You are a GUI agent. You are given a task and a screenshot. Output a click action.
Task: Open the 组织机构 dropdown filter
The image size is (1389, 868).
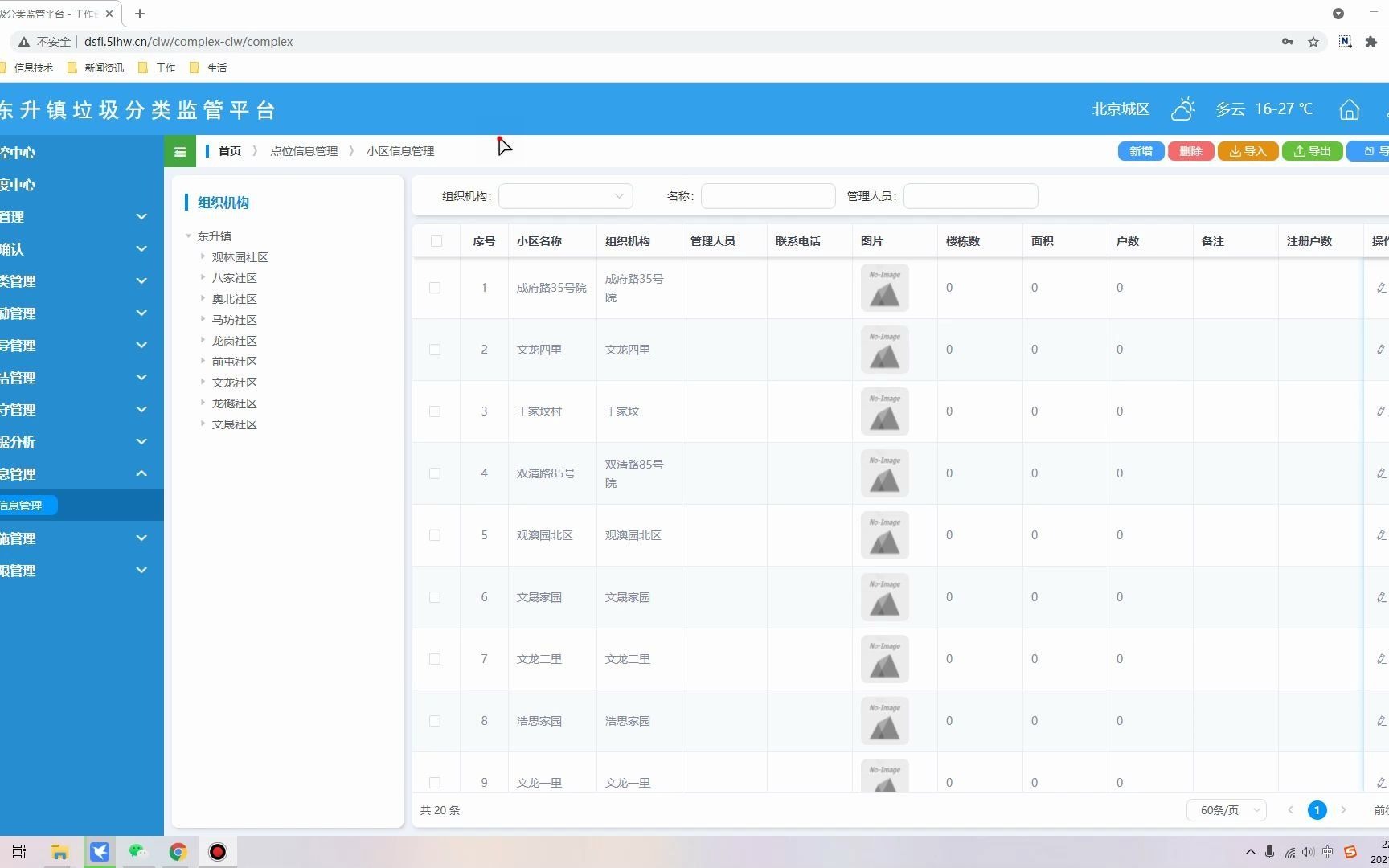point(565,195)
